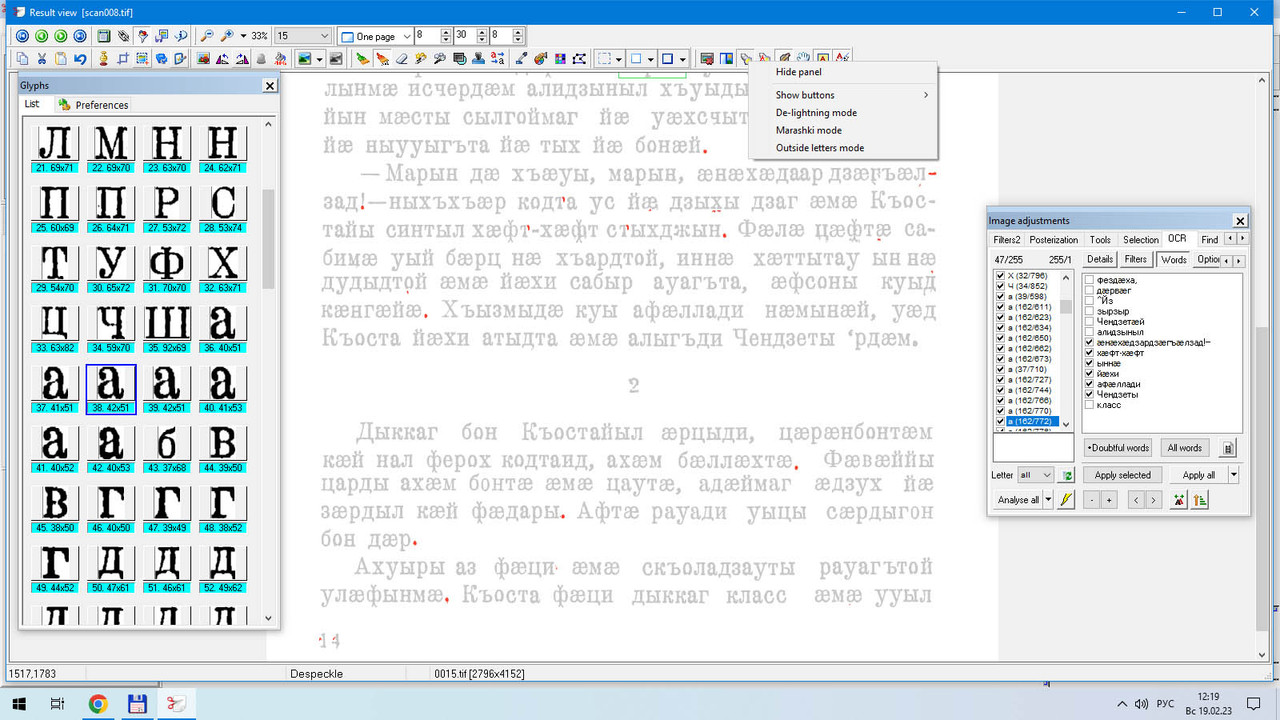Click the lightning bolt analyse icon
The image size is (1280, 720).
[1067, 499]
